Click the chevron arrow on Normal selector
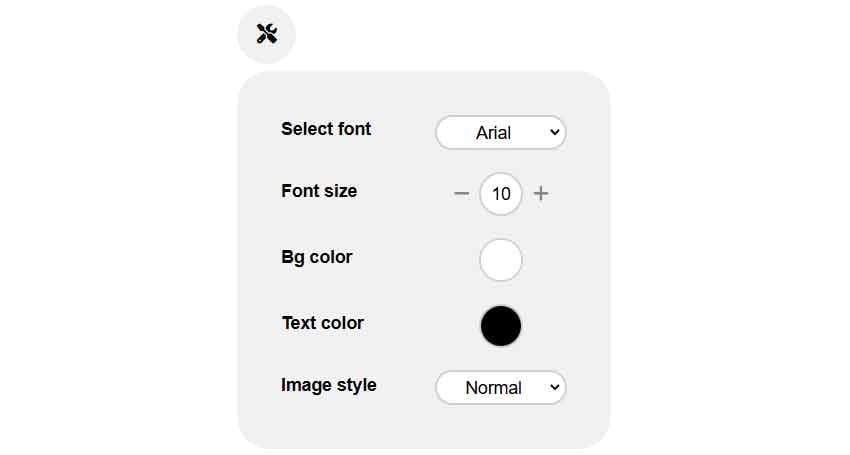This screenshot has height=455, width=850. [x=554, y=387]
